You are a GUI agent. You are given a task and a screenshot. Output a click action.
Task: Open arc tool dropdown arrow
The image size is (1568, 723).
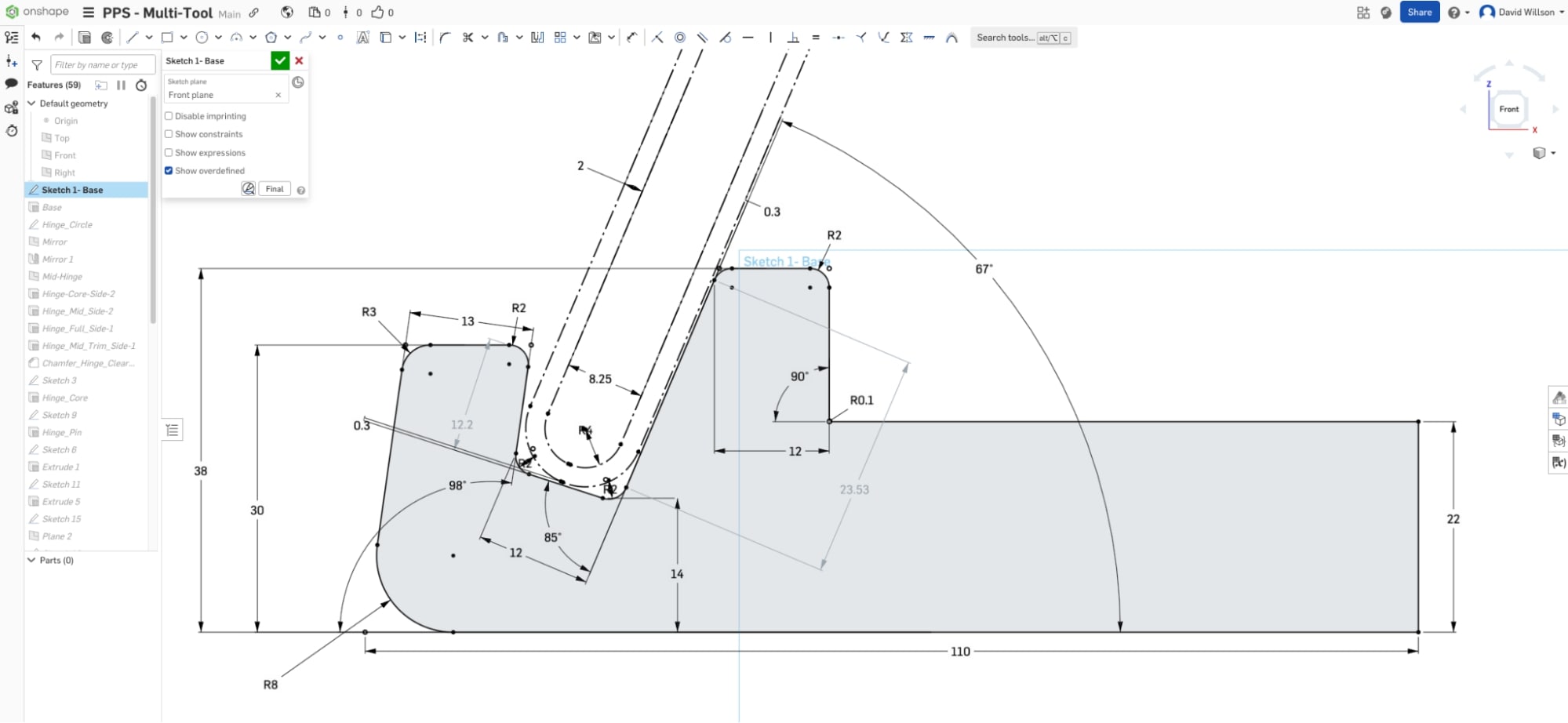point(253,37)
